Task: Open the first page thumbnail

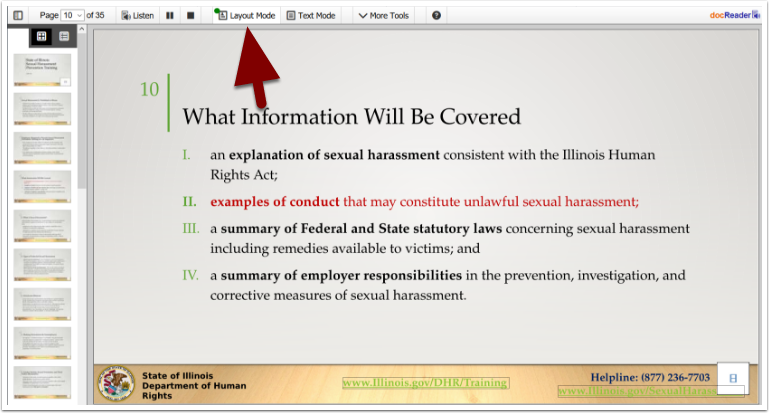Action: click(x=42, y=70)
